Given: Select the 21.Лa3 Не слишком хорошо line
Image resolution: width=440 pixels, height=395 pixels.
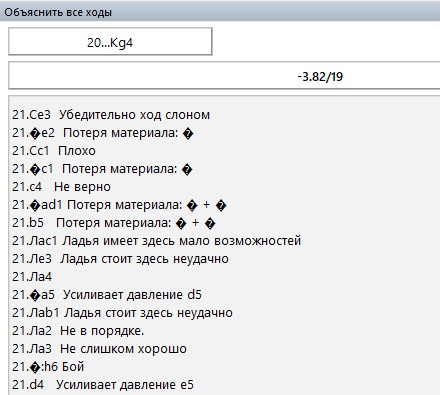Looking at the screenshot, I should pyautogui.click(x=99, y=349).
